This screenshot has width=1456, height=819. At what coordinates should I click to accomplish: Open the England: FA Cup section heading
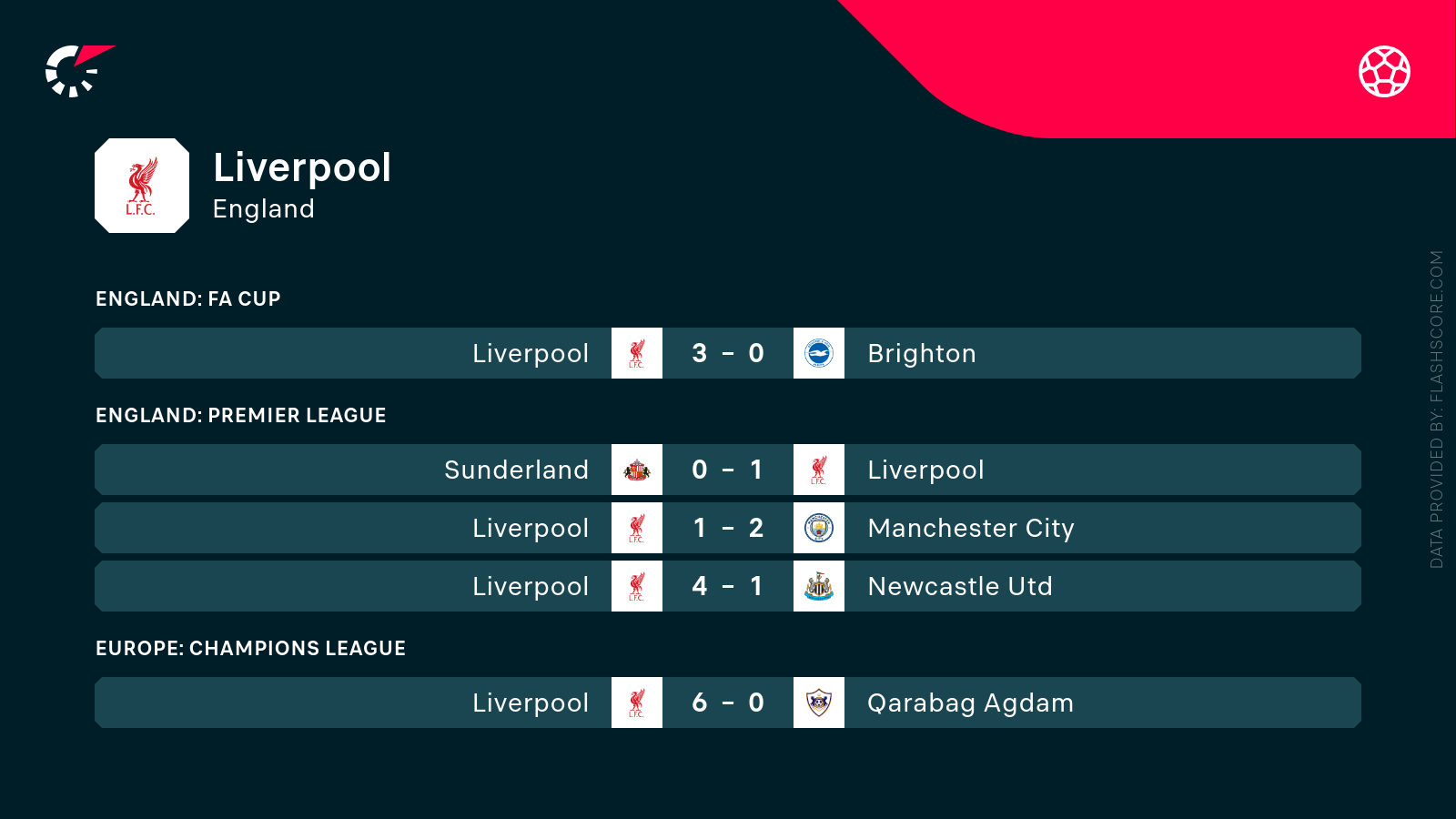pos(188,298)
